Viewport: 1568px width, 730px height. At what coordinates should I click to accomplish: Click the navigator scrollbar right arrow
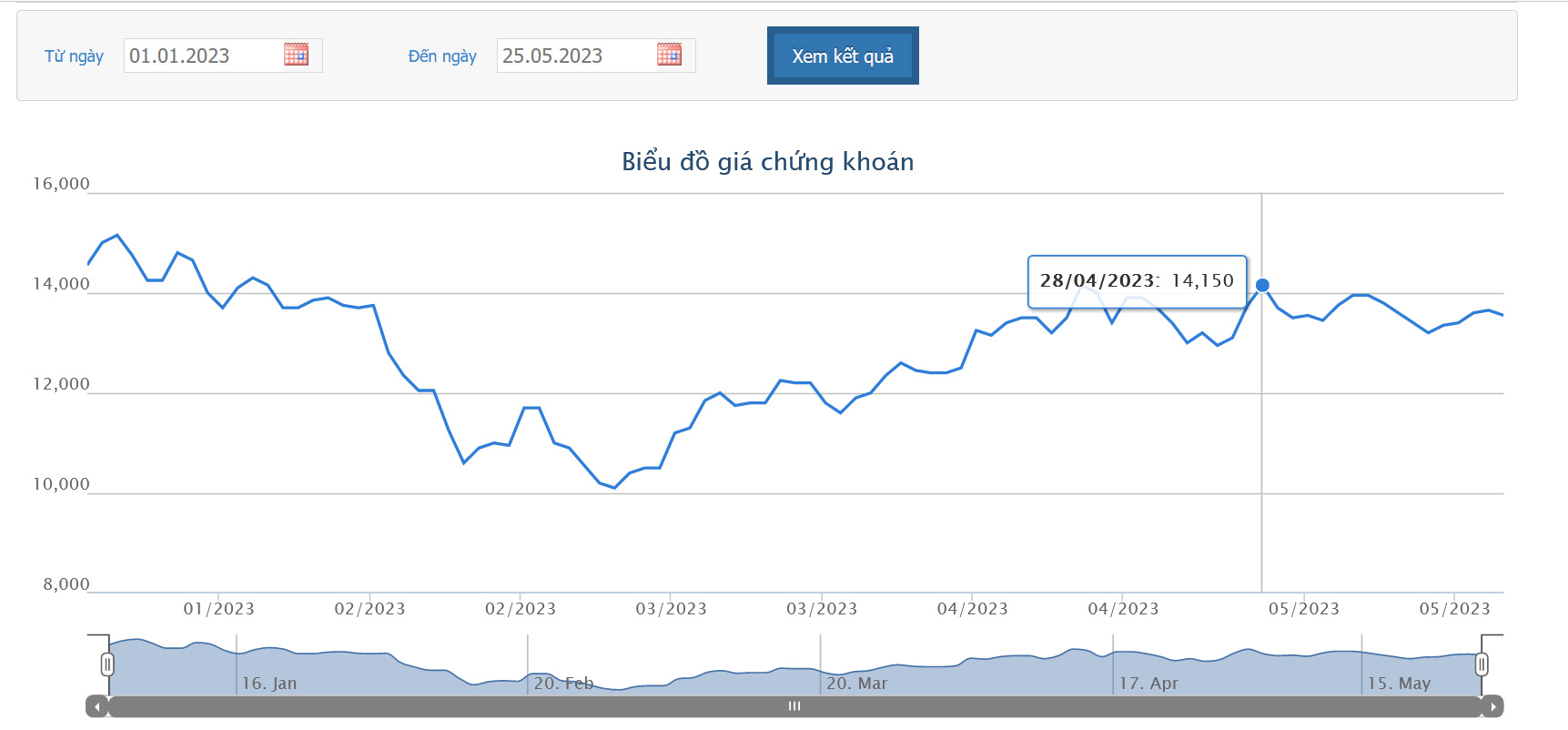click(1492, 706)
